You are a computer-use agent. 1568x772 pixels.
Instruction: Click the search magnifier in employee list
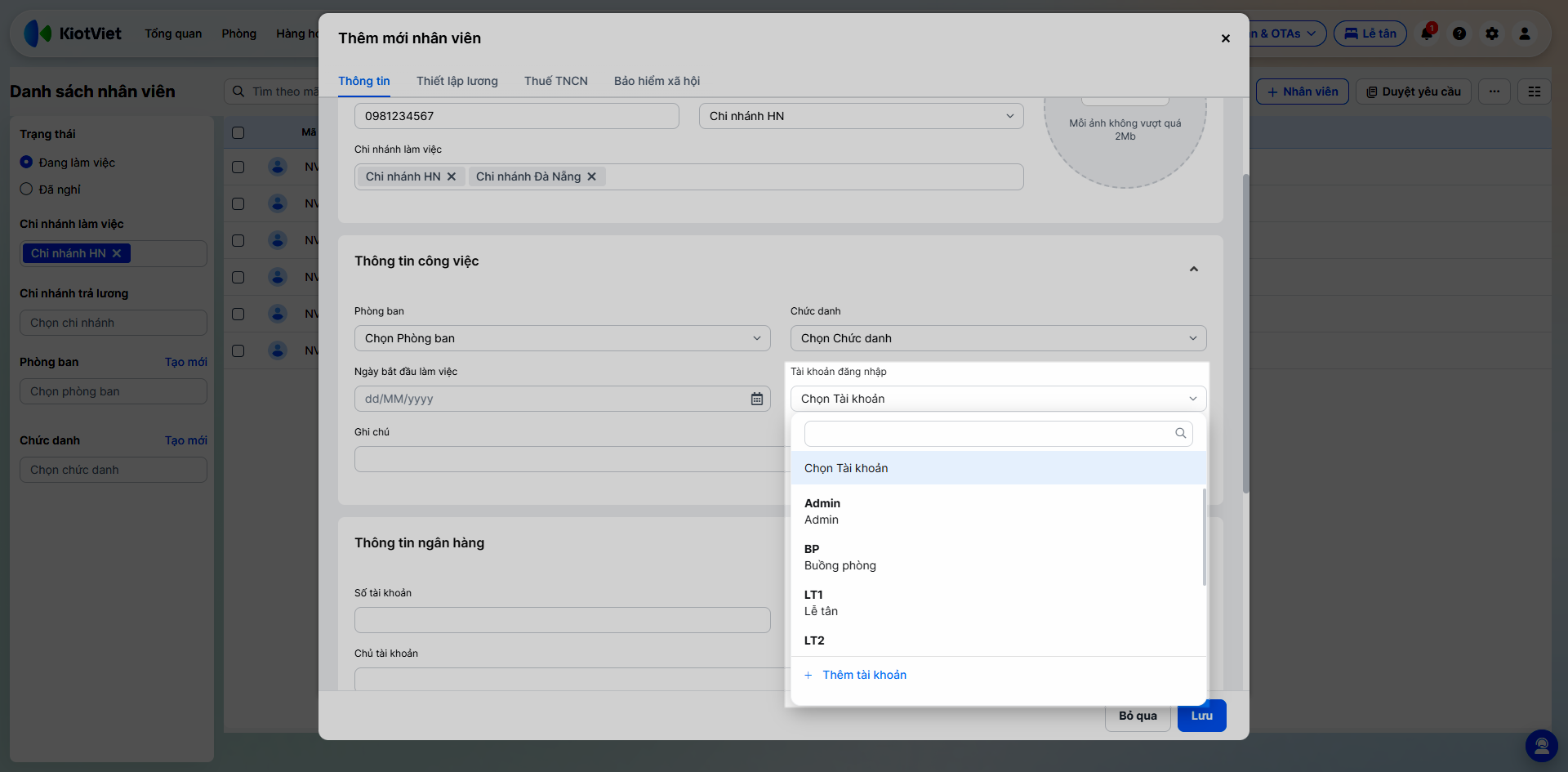click(x=238, y=91)
